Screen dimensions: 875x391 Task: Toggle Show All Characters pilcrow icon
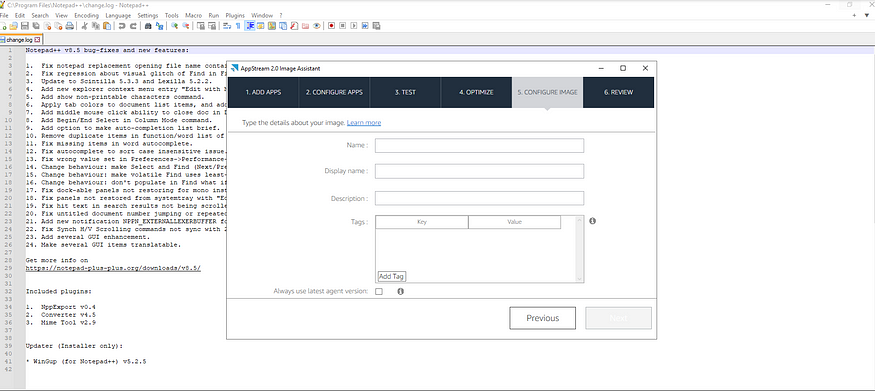pyautogui.click(x=238, y=26)
